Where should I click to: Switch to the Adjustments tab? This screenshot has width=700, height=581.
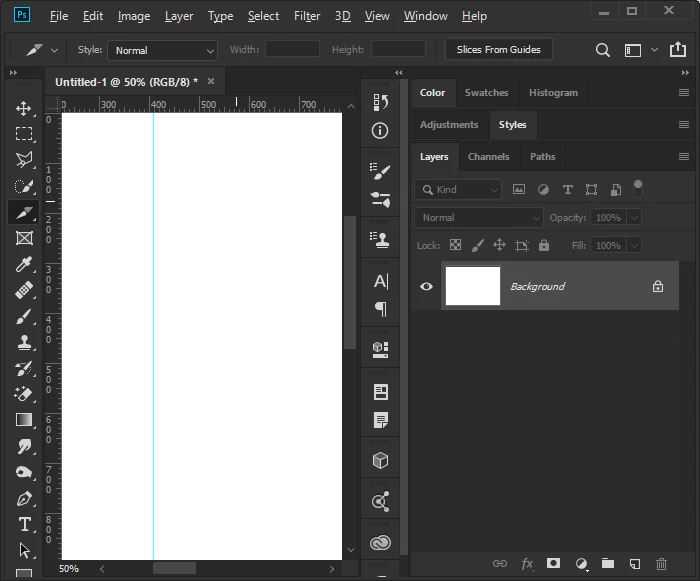click(449, 125)
